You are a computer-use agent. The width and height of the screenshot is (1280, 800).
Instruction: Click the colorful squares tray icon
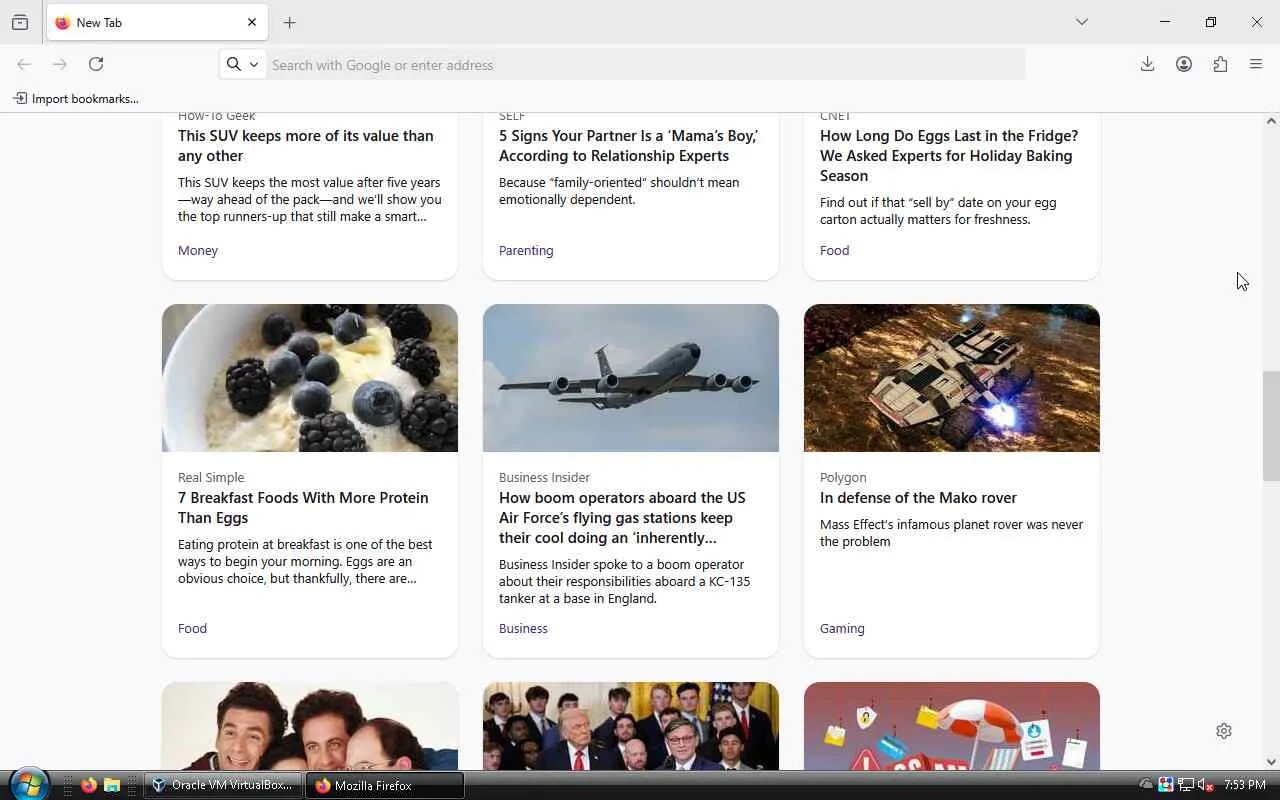point(1166,785)
